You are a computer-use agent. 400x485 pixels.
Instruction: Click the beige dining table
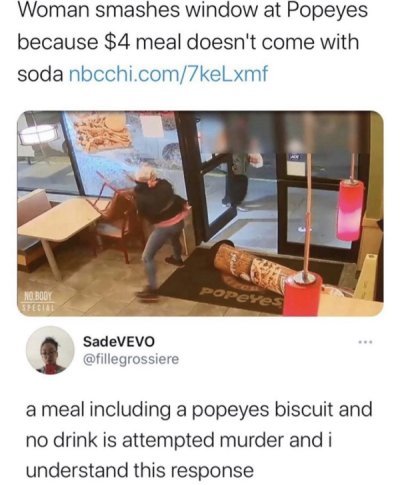click(58, 229)
